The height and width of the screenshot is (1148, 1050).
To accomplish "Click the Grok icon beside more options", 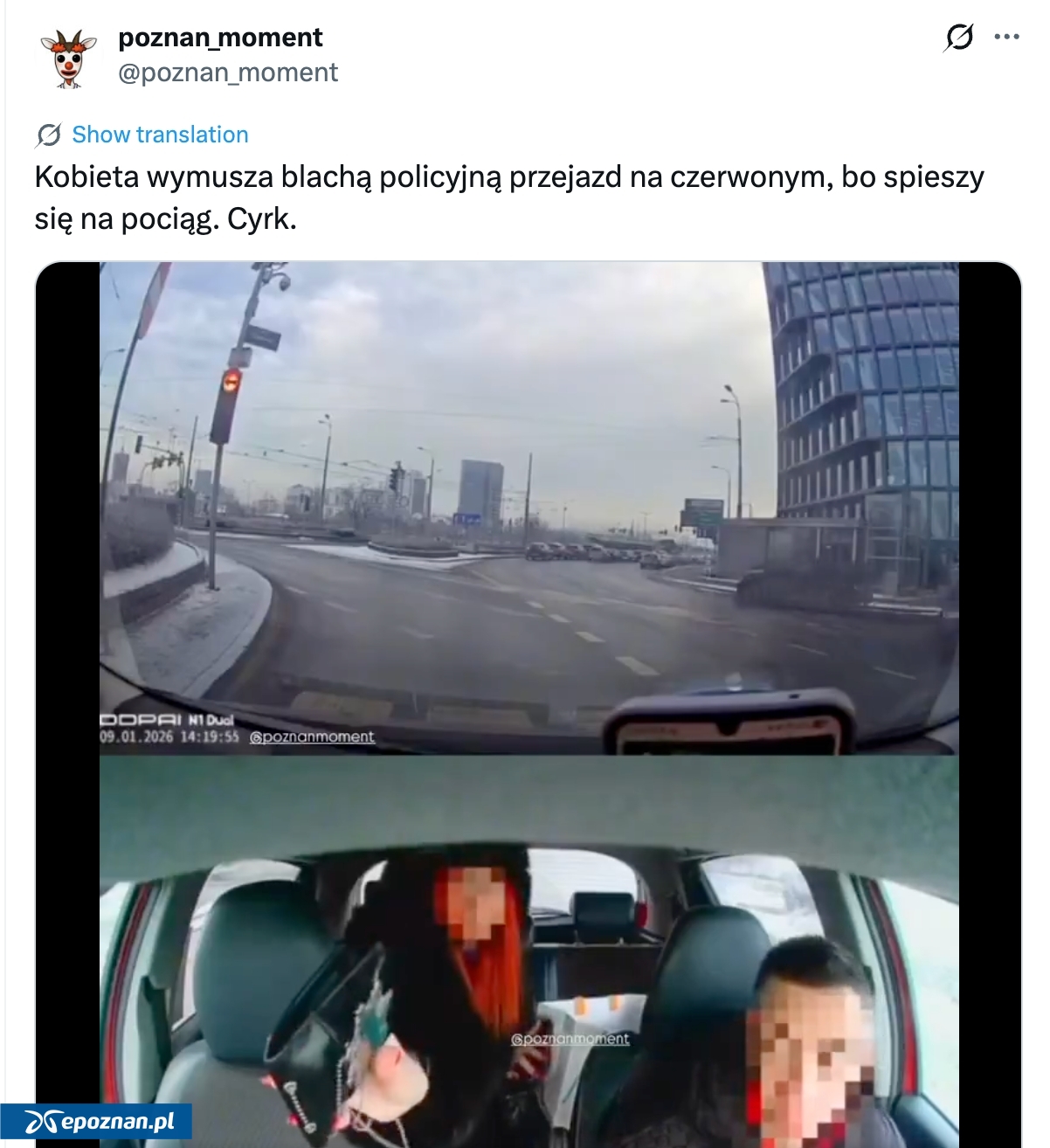I will (x=959, y=38).
